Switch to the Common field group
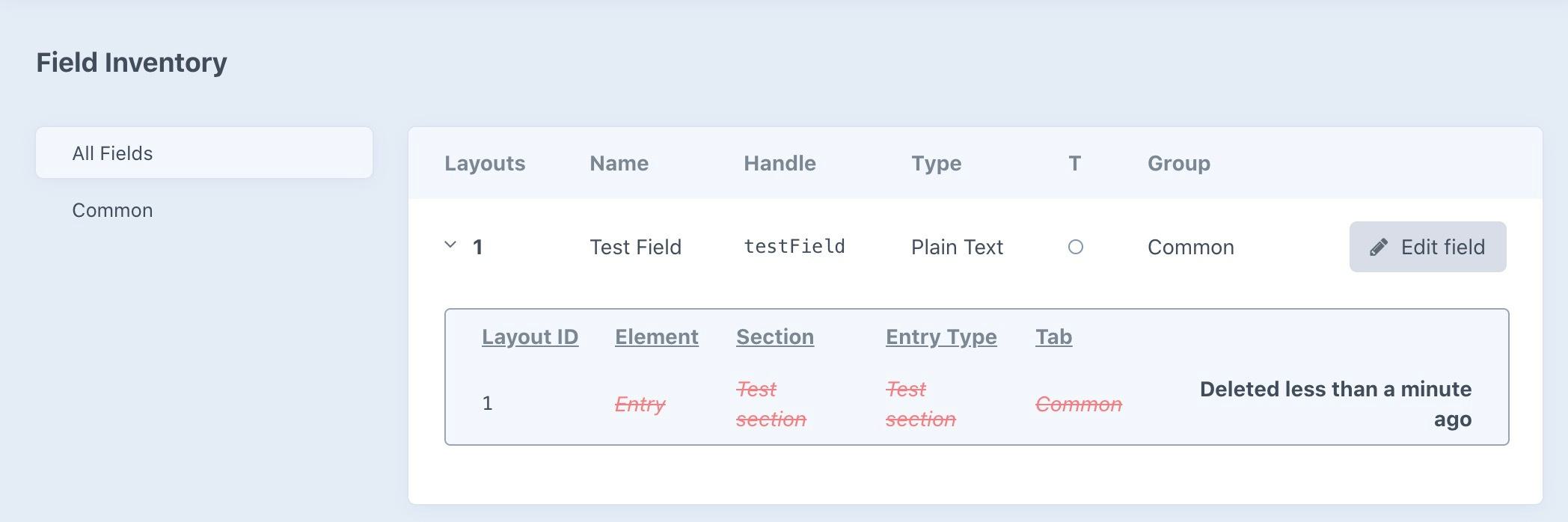1568x522 pixels. 112,210
